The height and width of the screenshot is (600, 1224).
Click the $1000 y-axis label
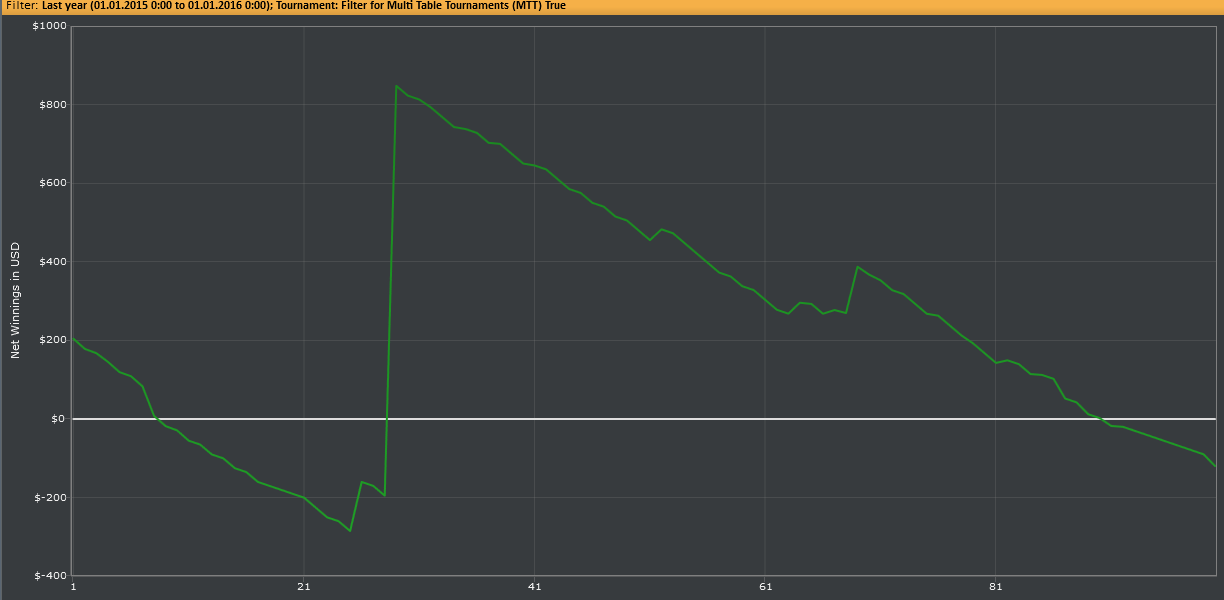tap(50, 26)
